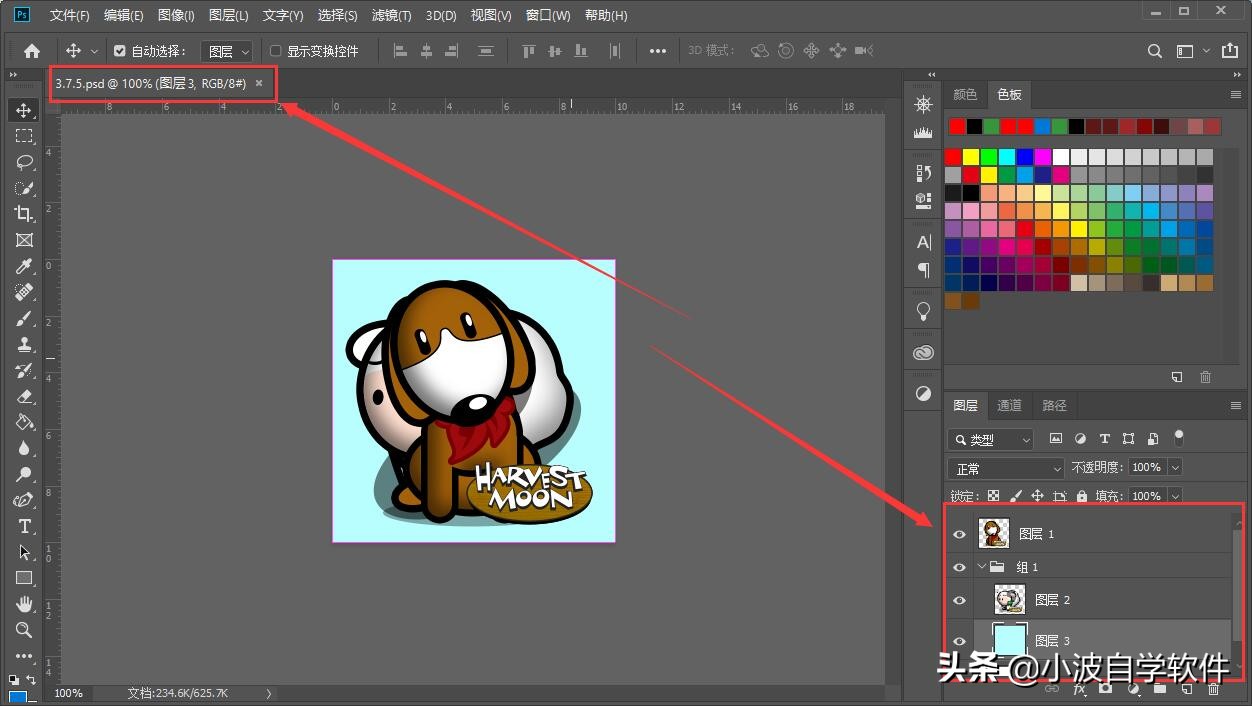Screen dimensions: 1252x706
Task: Hide 图层 2 with its eye icon
Action: [960, 600]
